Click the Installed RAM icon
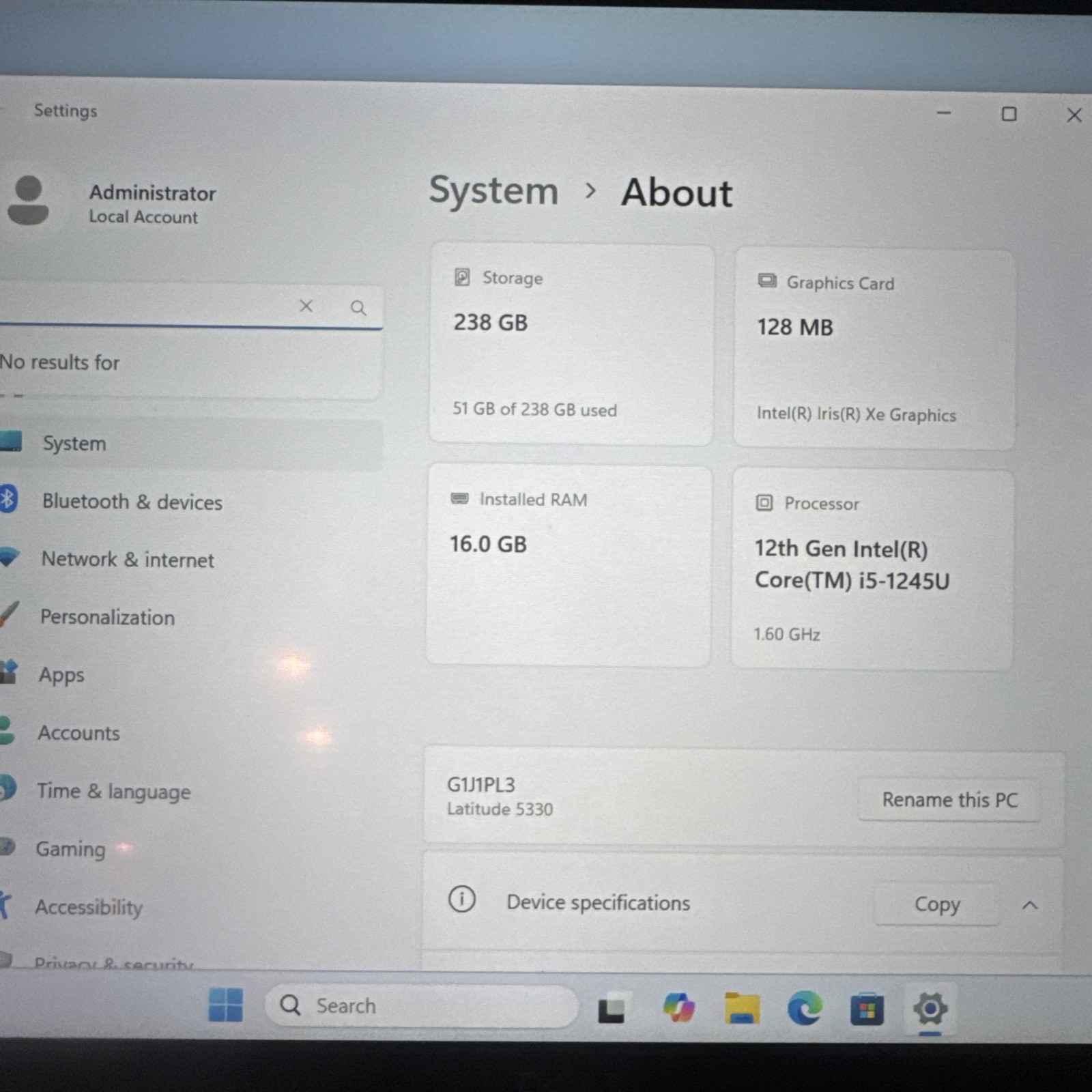 pos(459,499)
